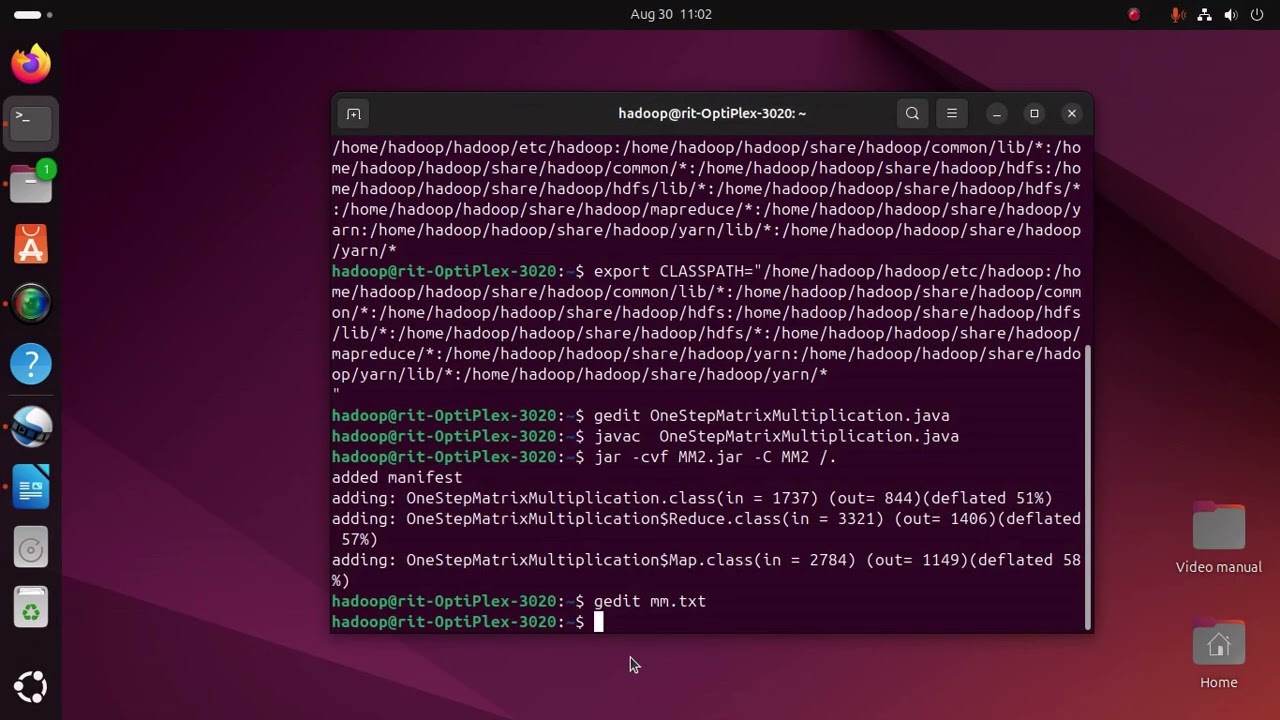
Task: Open the volume icon in the top bar
Action: [1230, 14]
